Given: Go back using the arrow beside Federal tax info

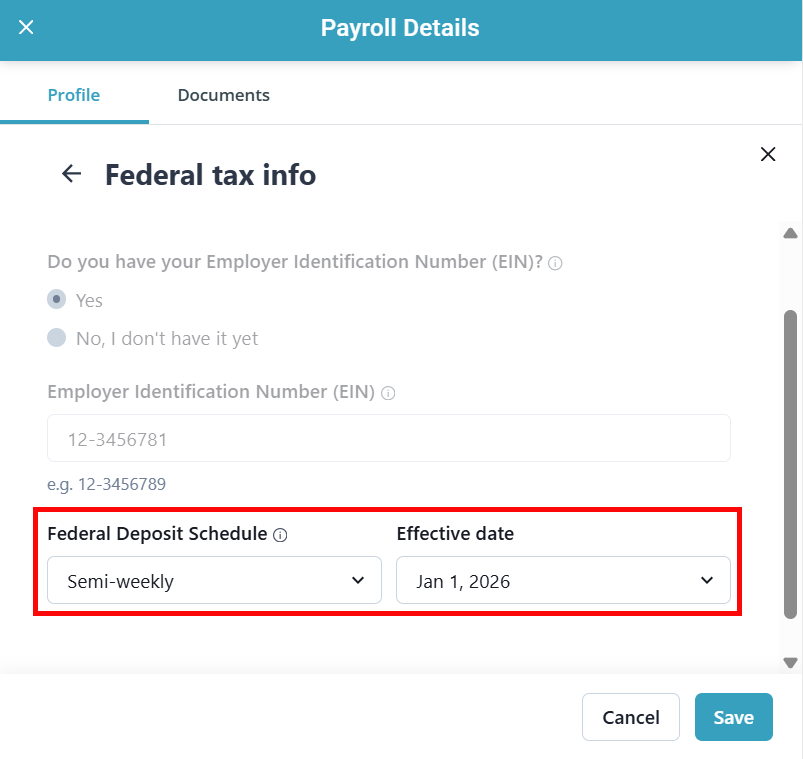Looking at the screenshot, I should click(x=71, y=174).
